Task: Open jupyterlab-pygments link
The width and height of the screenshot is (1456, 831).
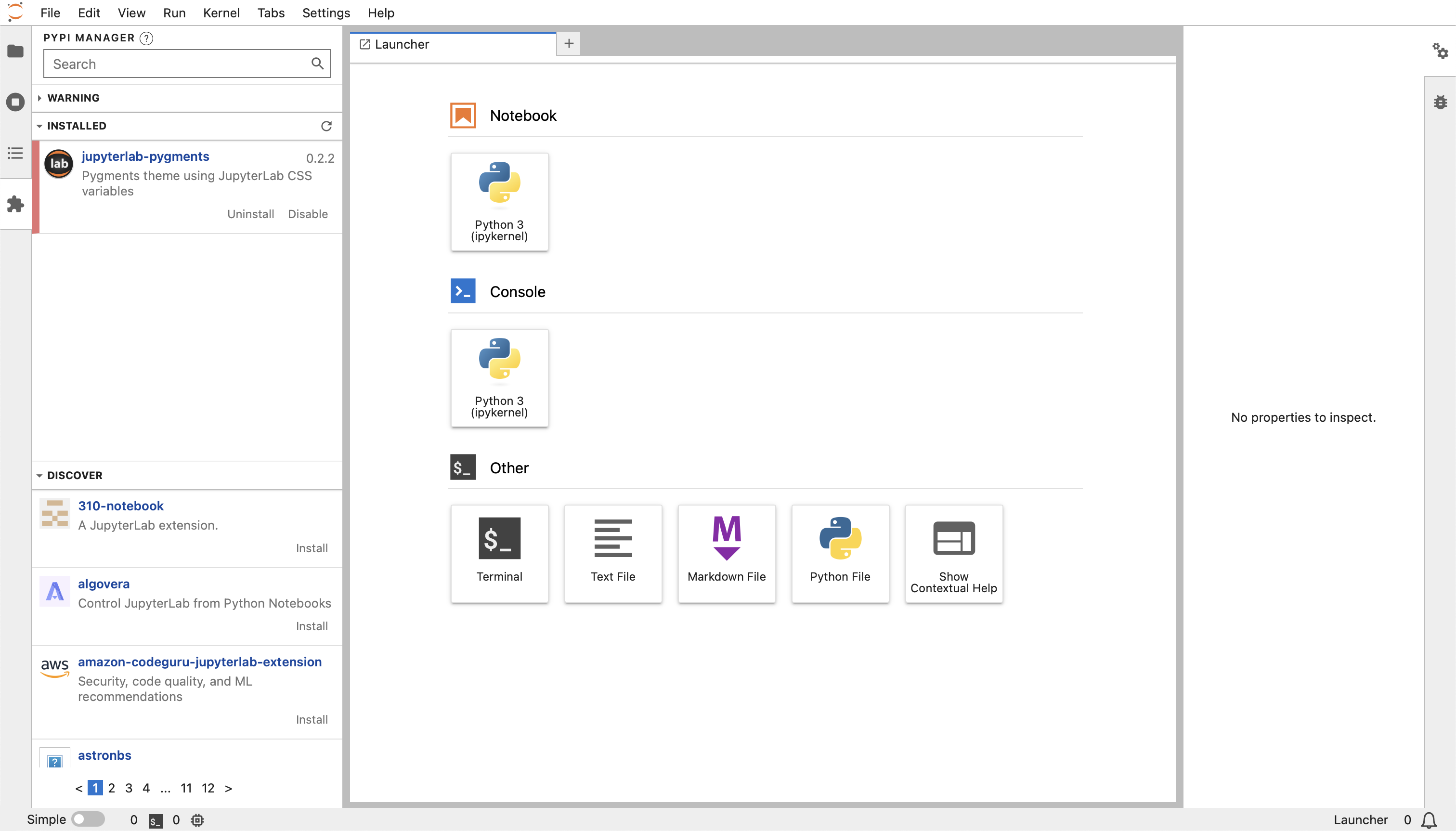Action: click(145, 156)
